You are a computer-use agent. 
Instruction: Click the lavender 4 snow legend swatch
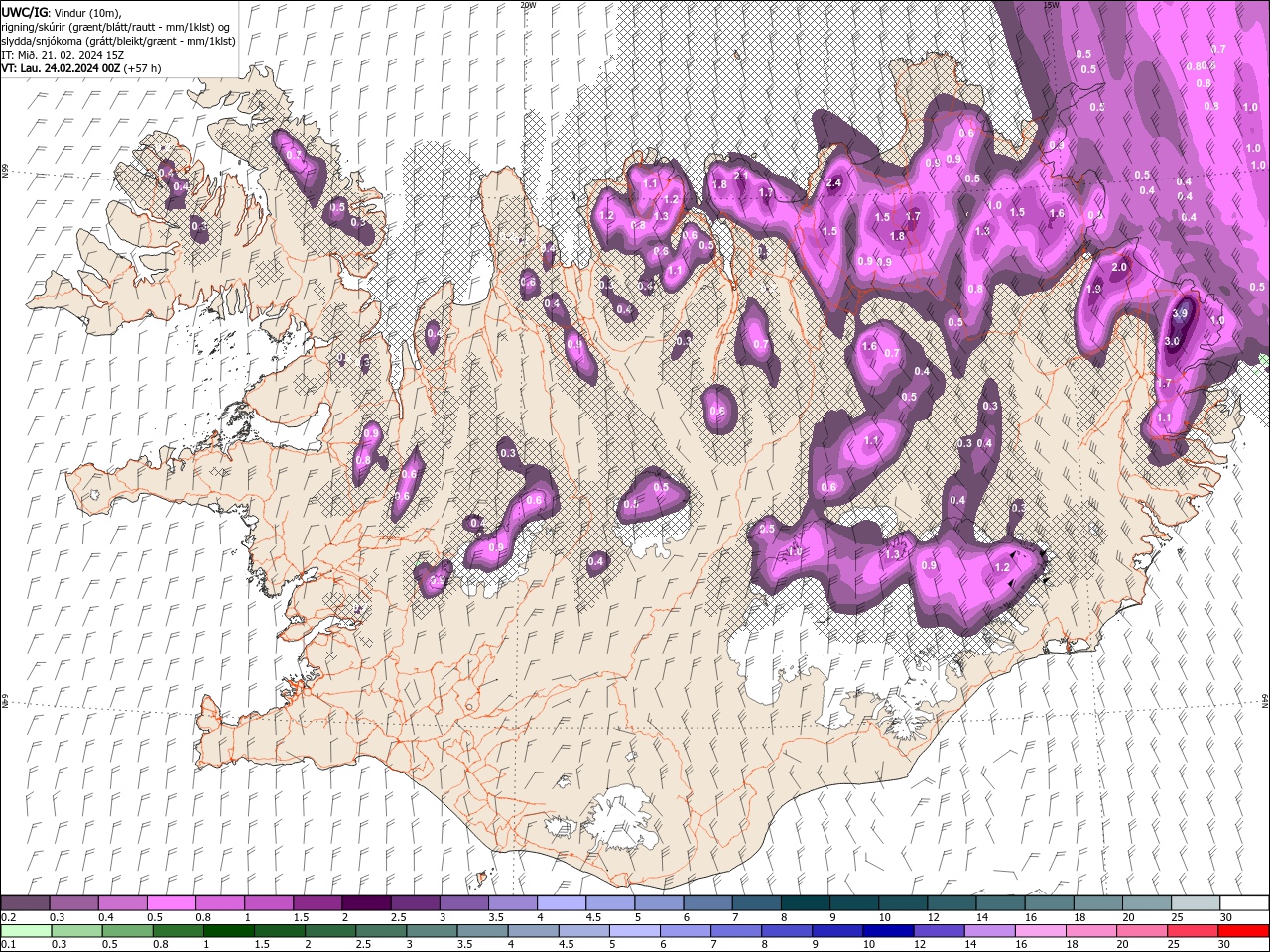(560, 903)
